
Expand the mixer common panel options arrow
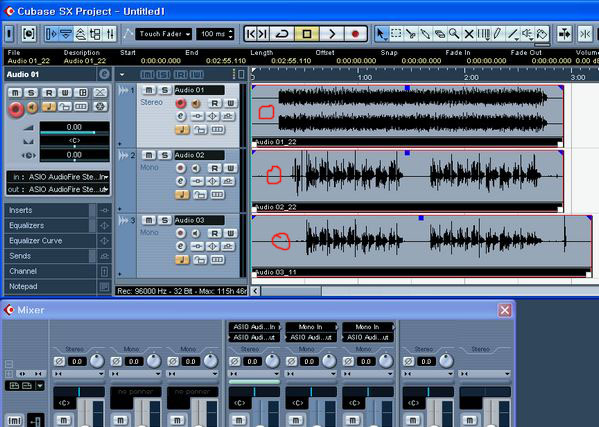tap(40, 386)
